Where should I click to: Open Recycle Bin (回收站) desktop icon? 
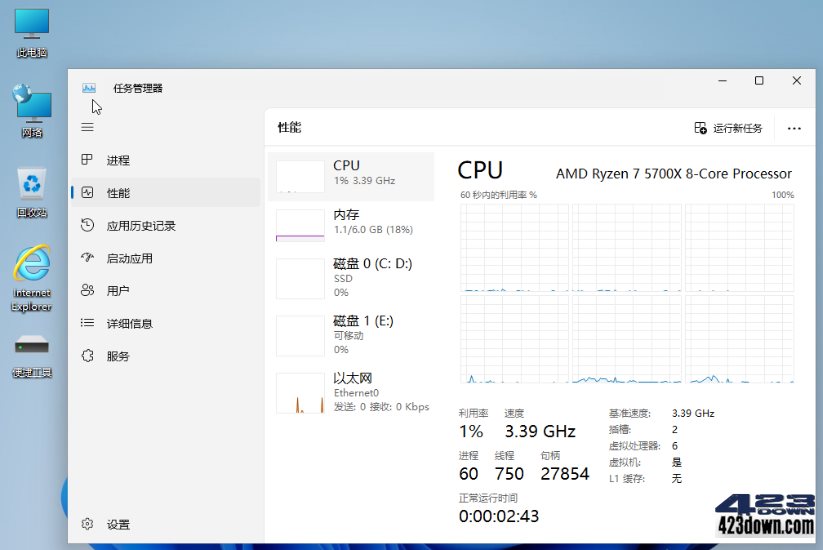point(31,192)
